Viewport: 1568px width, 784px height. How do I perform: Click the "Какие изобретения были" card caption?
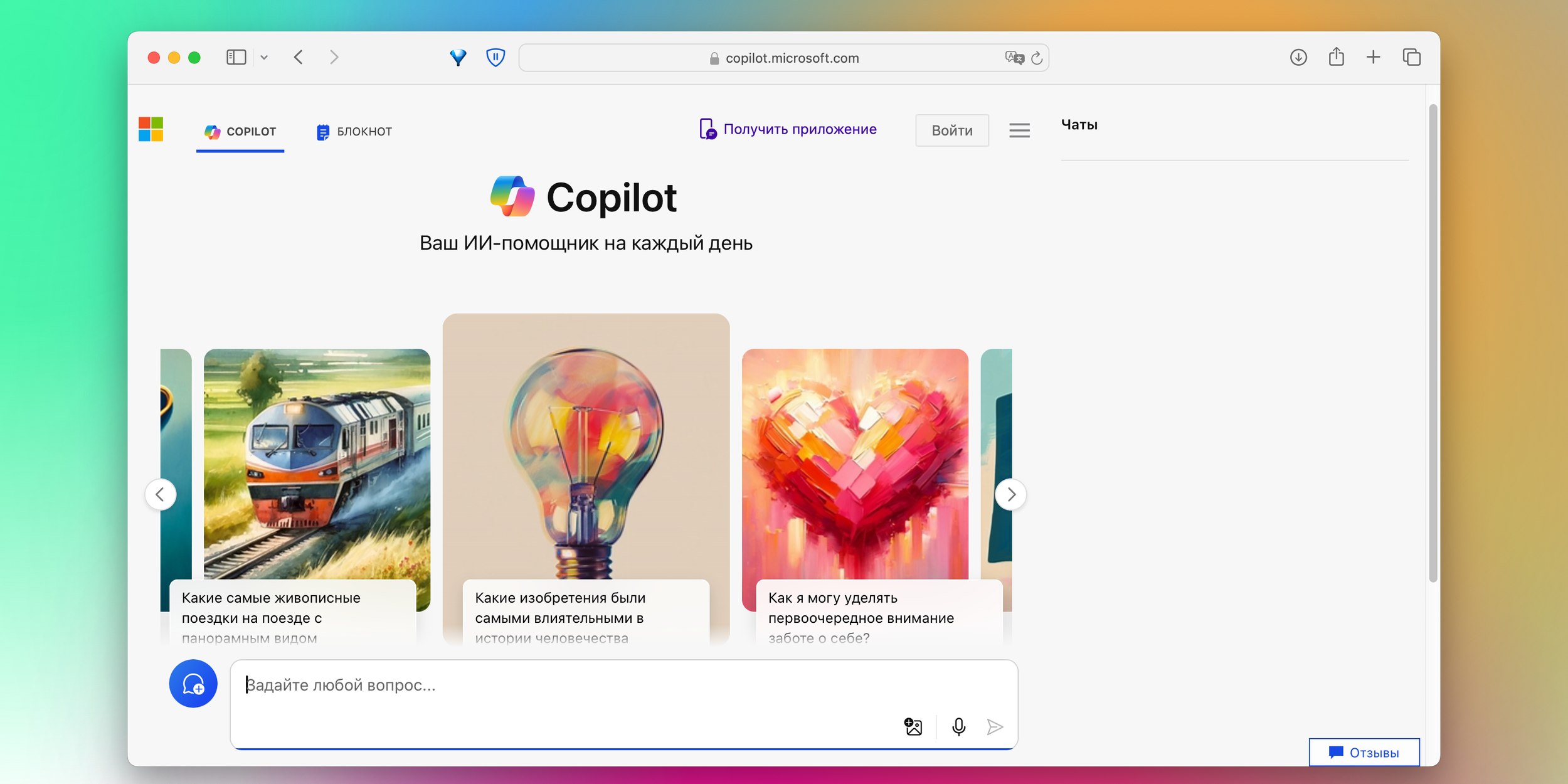pos(586,613)
